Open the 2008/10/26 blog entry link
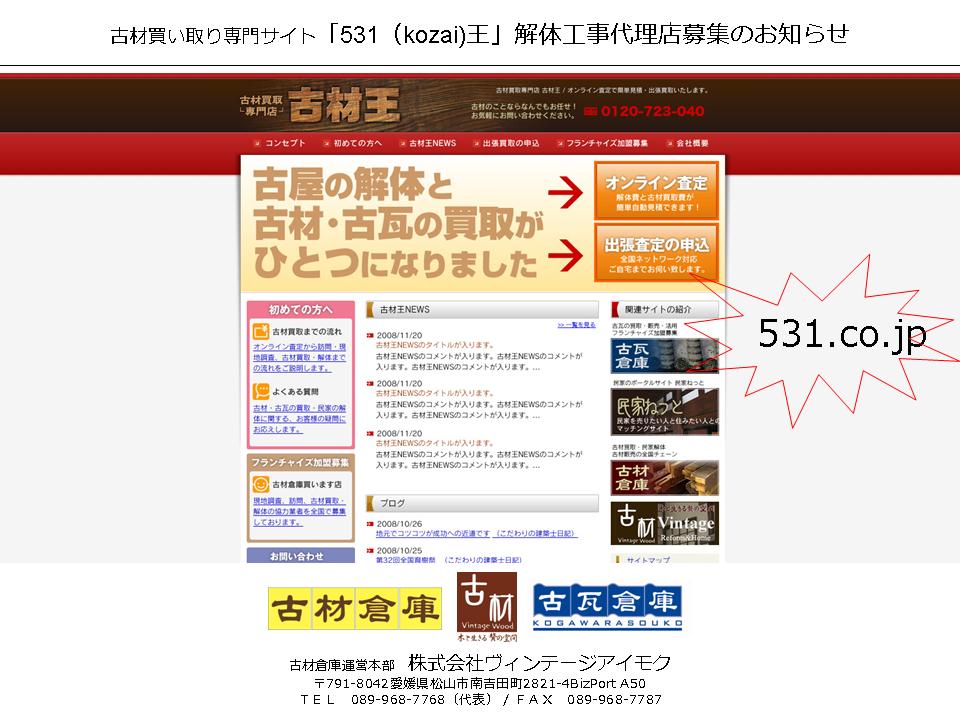Image resolution: width=960 pixels, height=720 pixels. point(476,534)
